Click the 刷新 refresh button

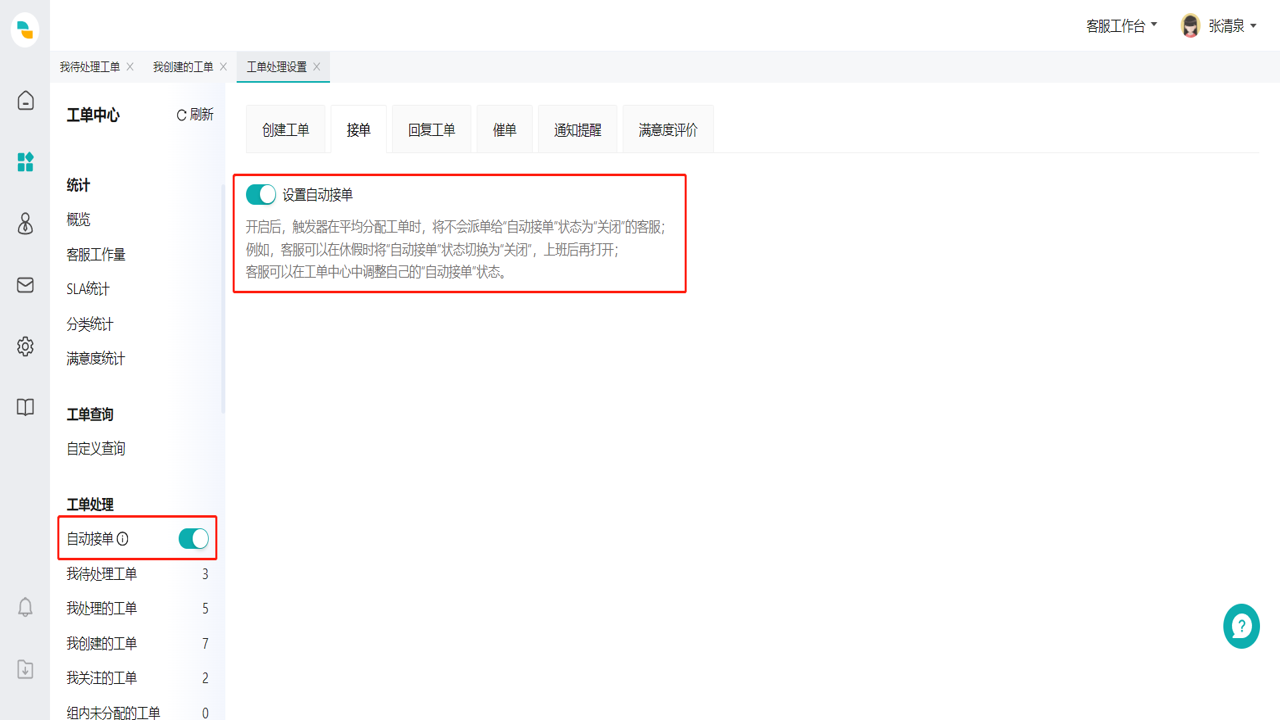coord(195,115)
